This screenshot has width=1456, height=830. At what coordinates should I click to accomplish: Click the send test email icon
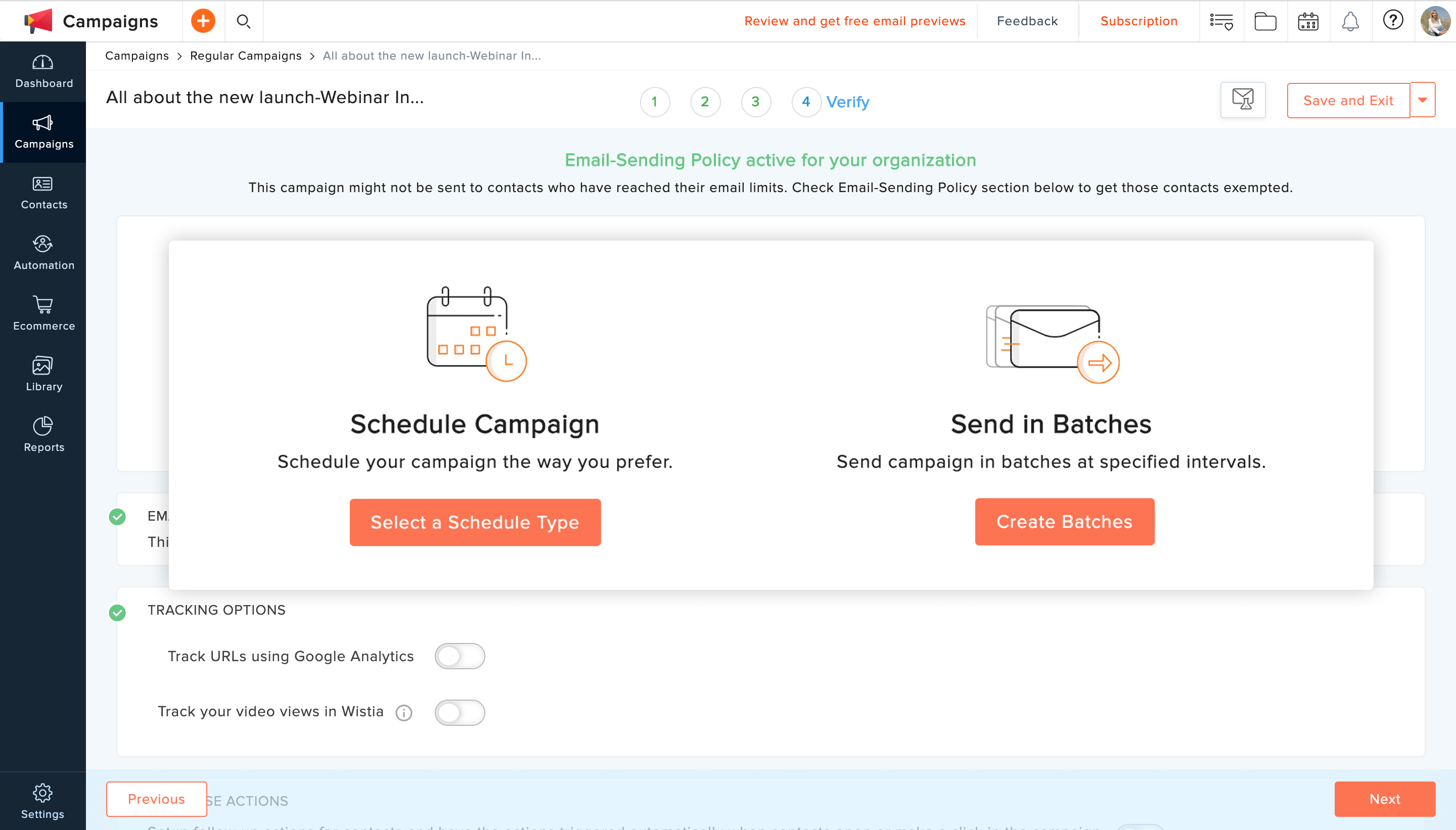[x=1243, y=100]
